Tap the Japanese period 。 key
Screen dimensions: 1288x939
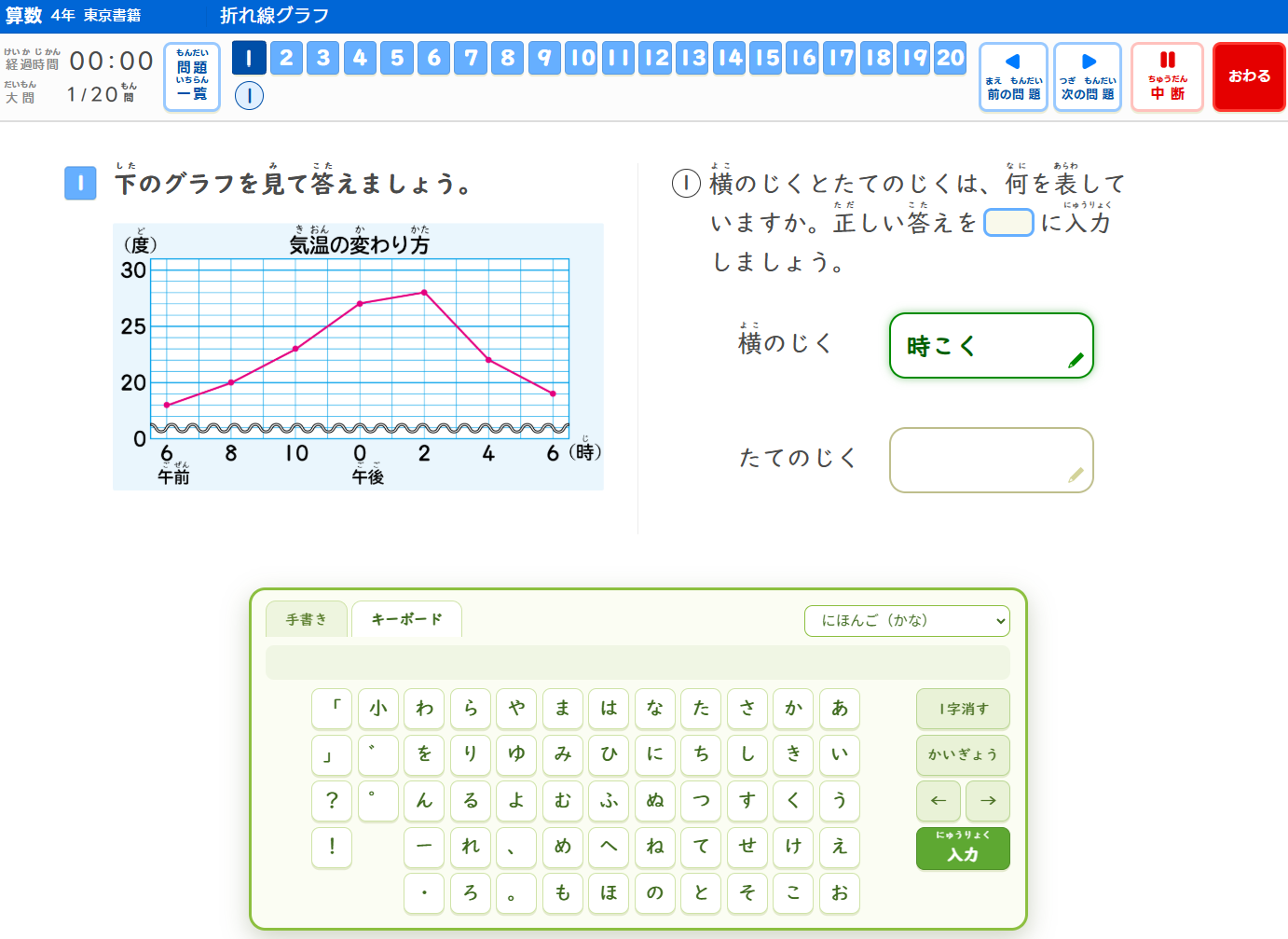pos(516,893)
